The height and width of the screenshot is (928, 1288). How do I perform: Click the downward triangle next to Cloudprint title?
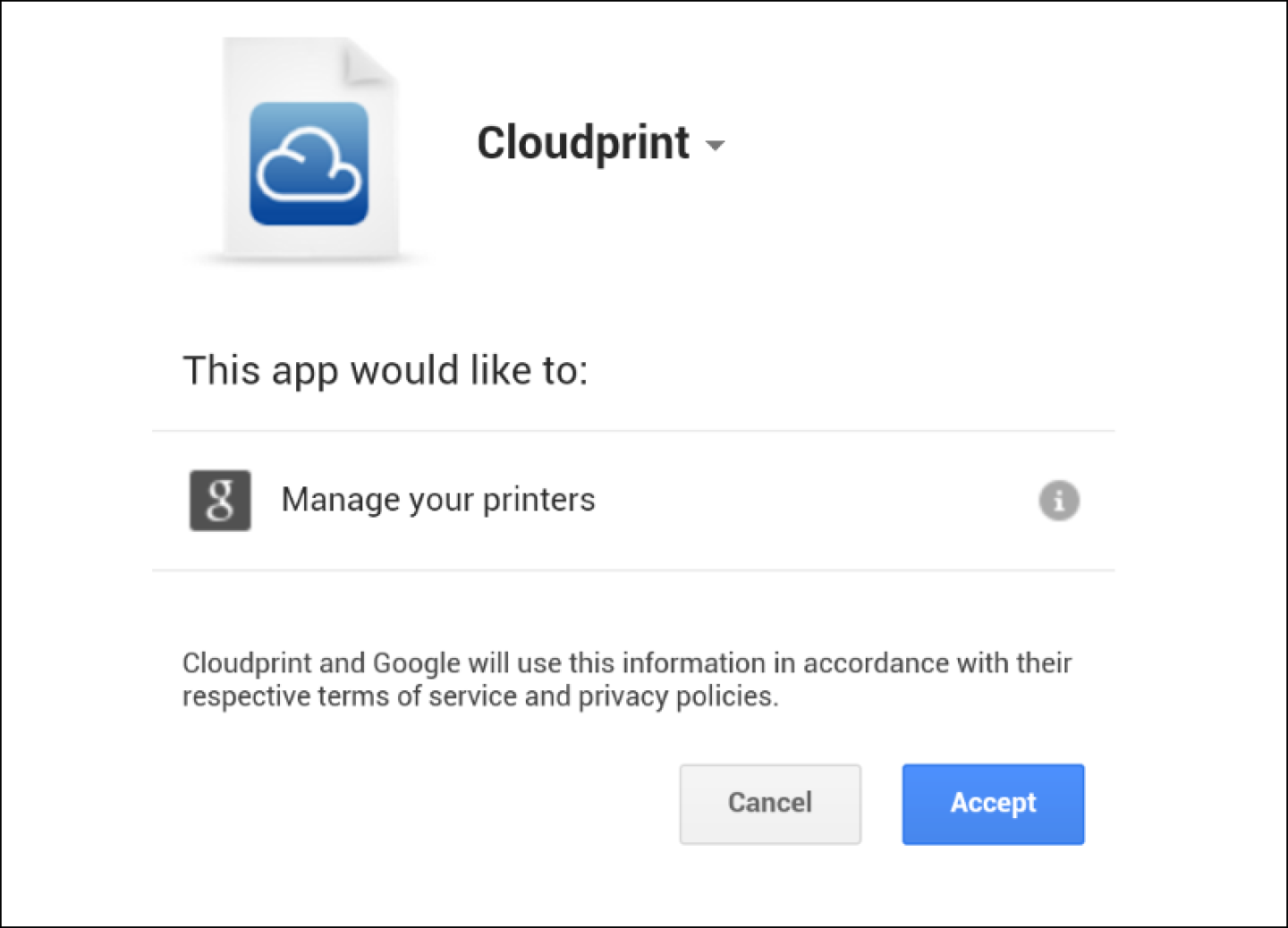(714, 145)
